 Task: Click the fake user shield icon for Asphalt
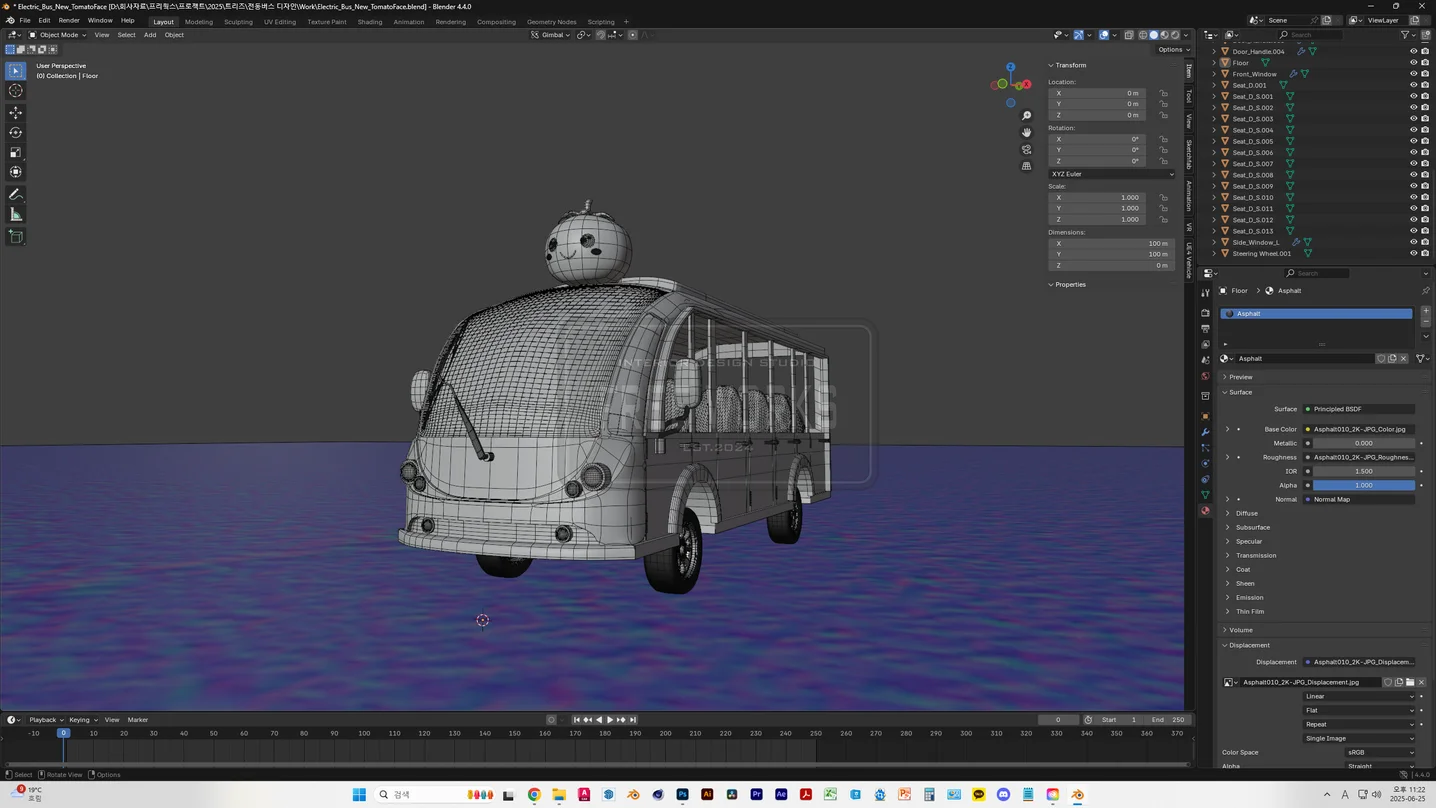coord(1381,359)
